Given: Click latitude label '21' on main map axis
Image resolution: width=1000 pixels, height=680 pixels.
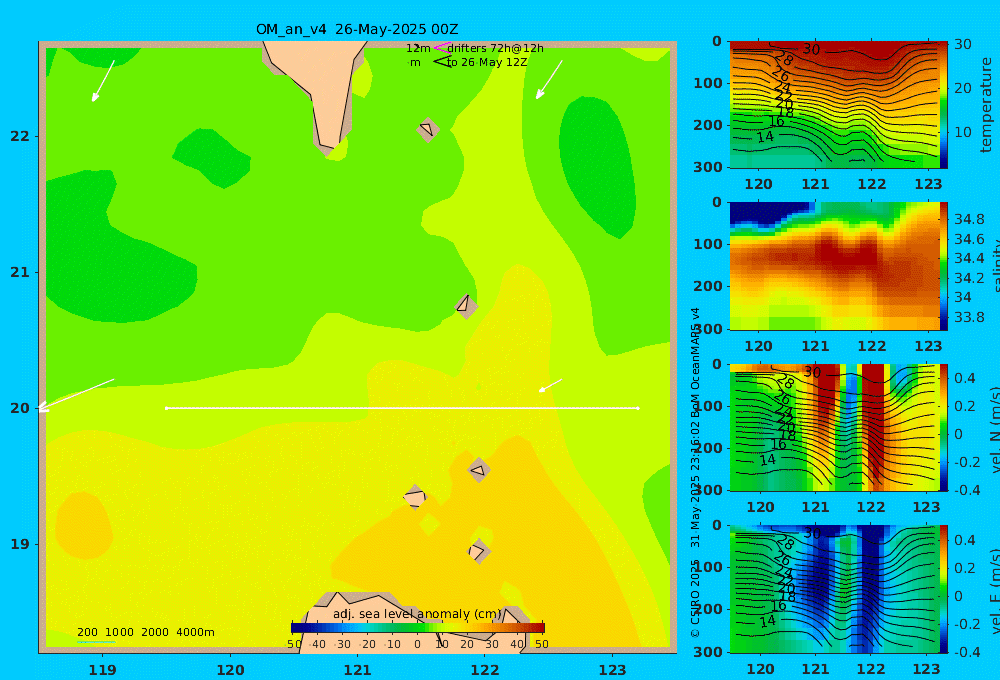Looking at the screenshot, I should click(20, 272).
